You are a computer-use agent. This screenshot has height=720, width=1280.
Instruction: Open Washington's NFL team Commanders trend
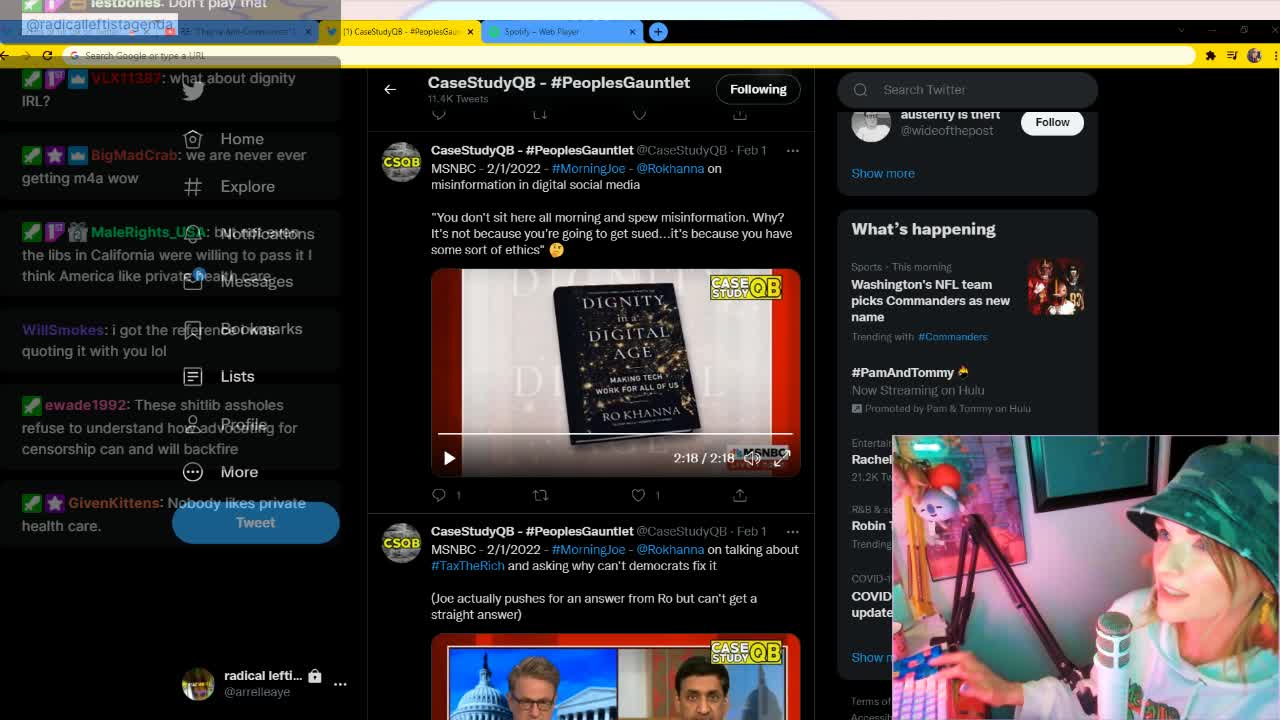click(x=930, y=300)
